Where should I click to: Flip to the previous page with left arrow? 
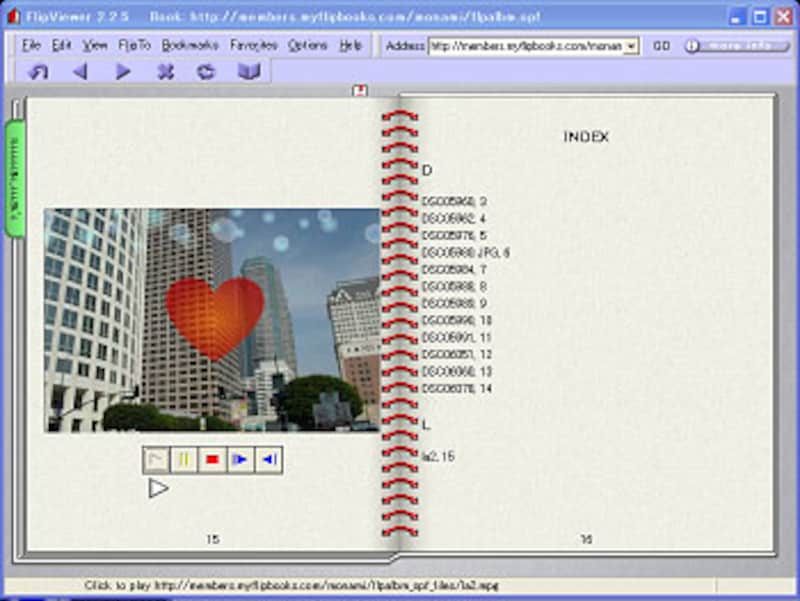[x=80, y=72]
